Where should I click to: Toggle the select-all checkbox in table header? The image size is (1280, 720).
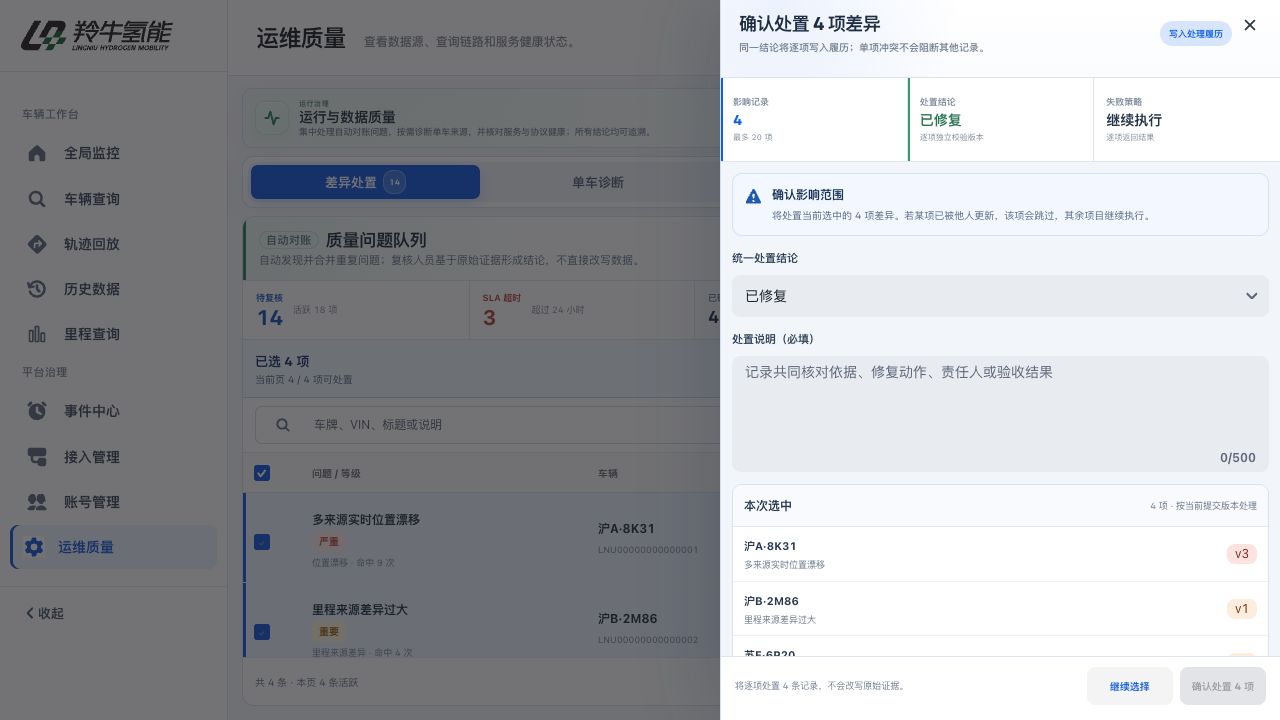point(262,473)
